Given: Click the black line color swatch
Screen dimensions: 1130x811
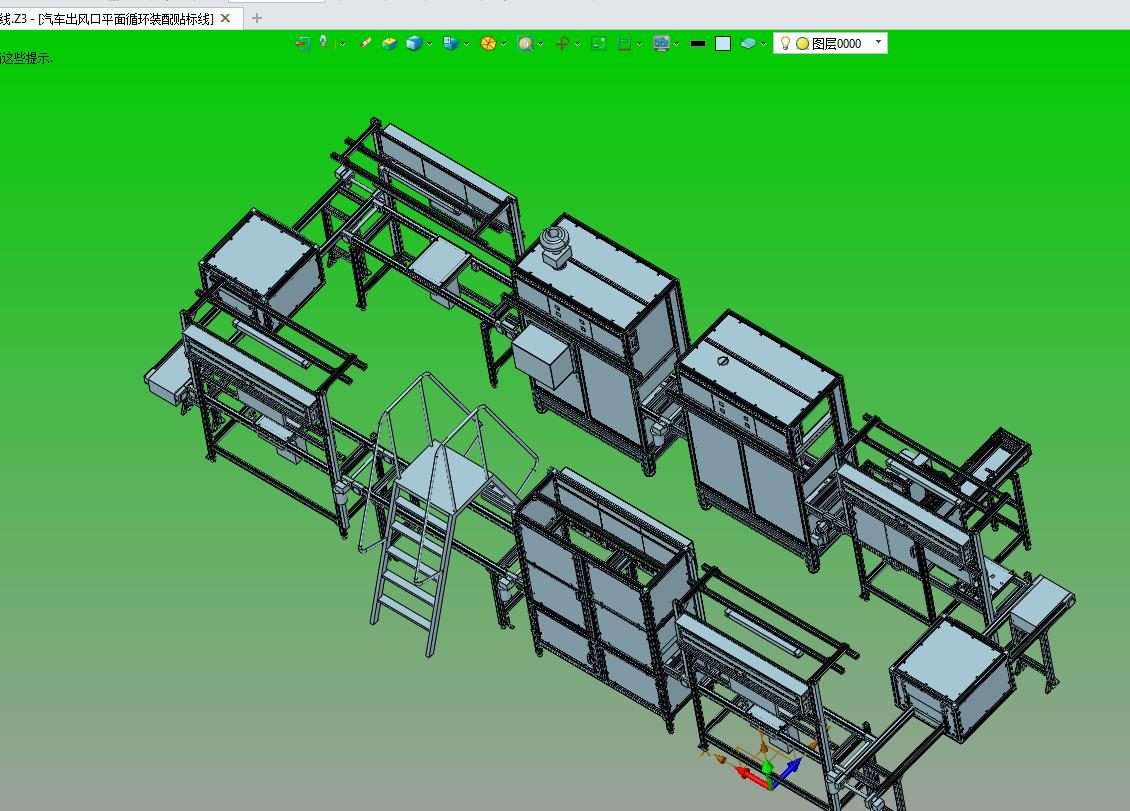Looking at the screenshot, I should tap(698, 44).
